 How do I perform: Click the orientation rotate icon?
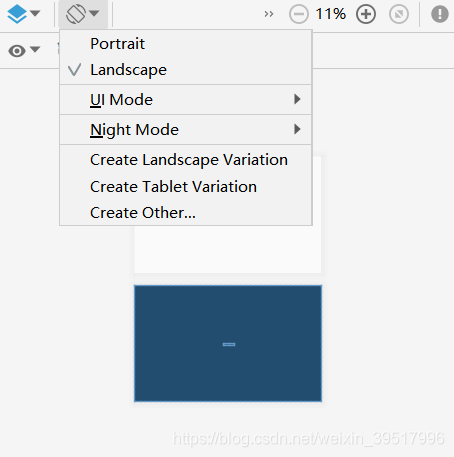[x=76, y=14]
